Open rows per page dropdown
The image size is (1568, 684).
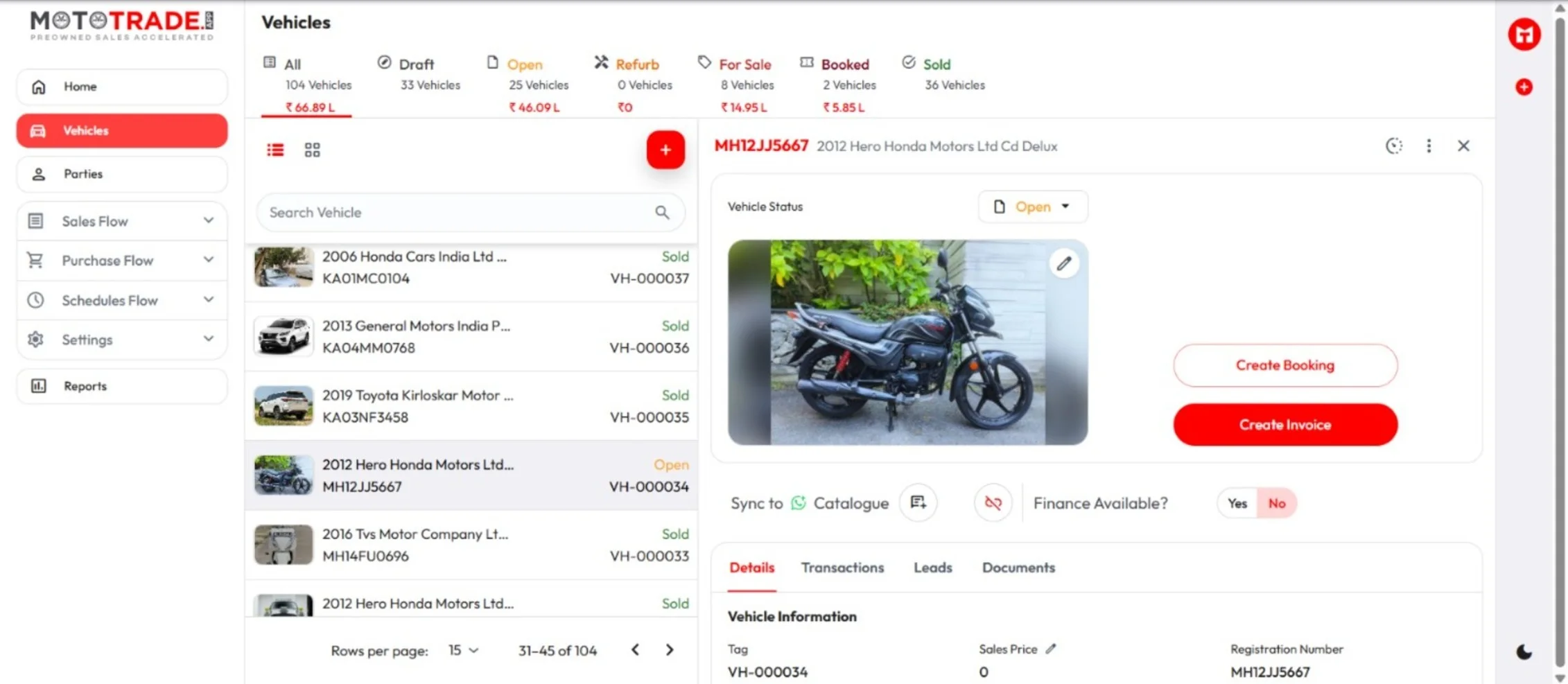(x=464, y=650)
